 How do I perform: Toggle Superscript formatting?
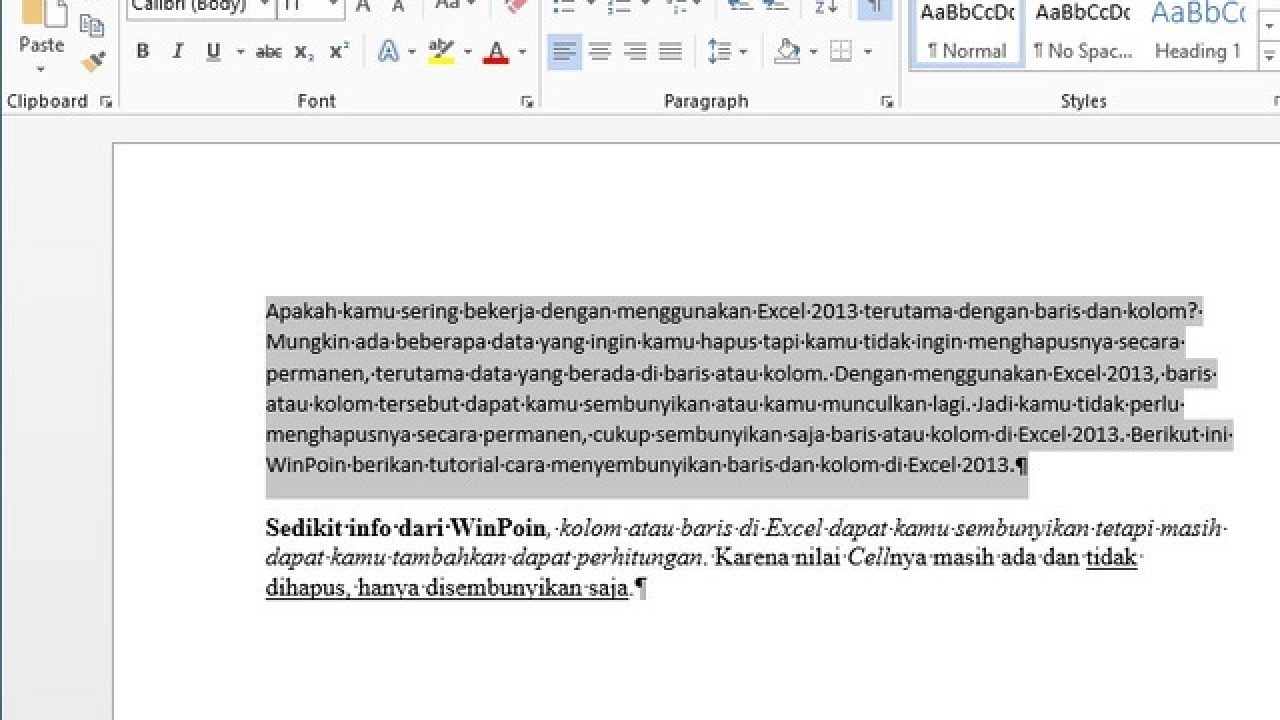[339, 52]
